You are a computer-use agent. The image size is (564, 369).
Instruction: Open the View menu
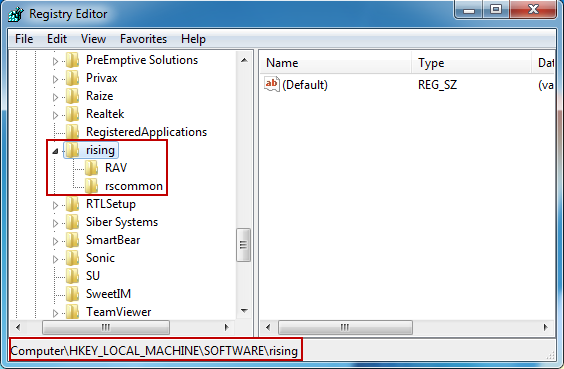93,39
